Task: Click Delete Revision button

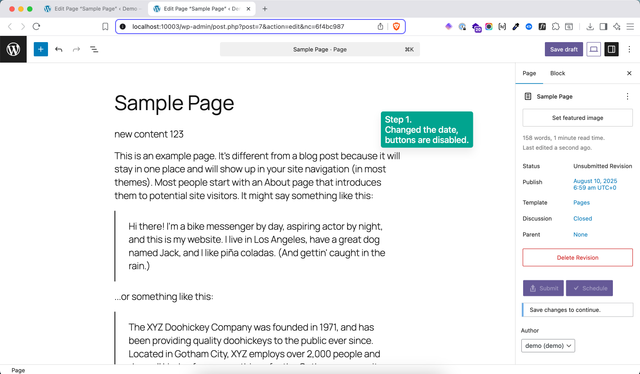Action: [x=578, y=258]
